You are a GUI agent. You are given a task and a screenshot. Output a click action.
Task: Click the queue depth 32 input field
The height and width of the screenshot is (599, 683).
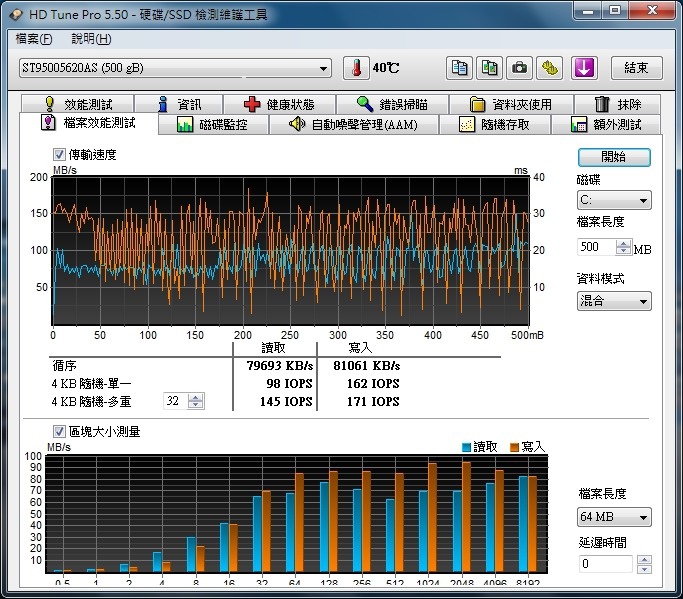(176, 401)
